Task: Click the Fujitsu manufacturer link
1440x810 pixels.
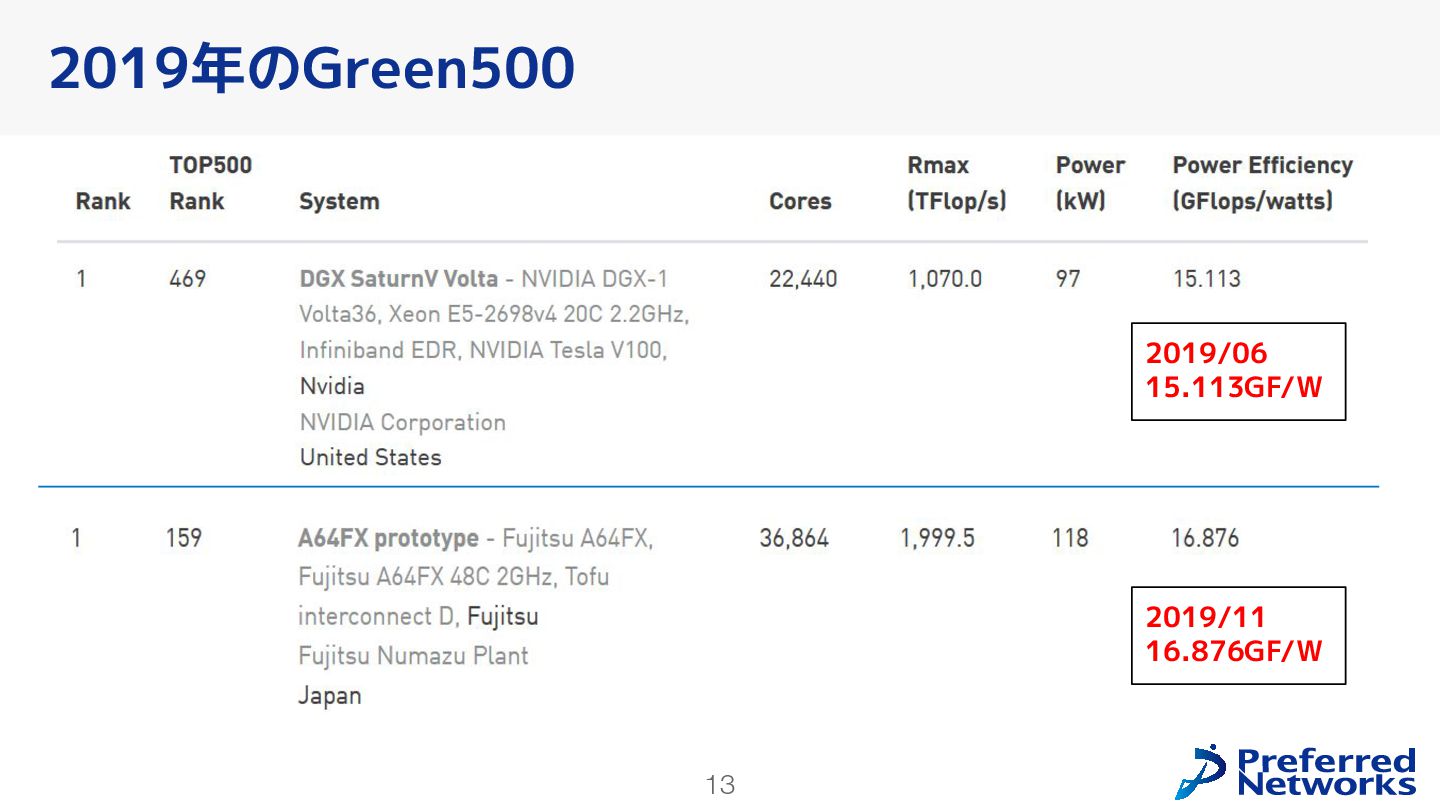Action: pos(503,616)
